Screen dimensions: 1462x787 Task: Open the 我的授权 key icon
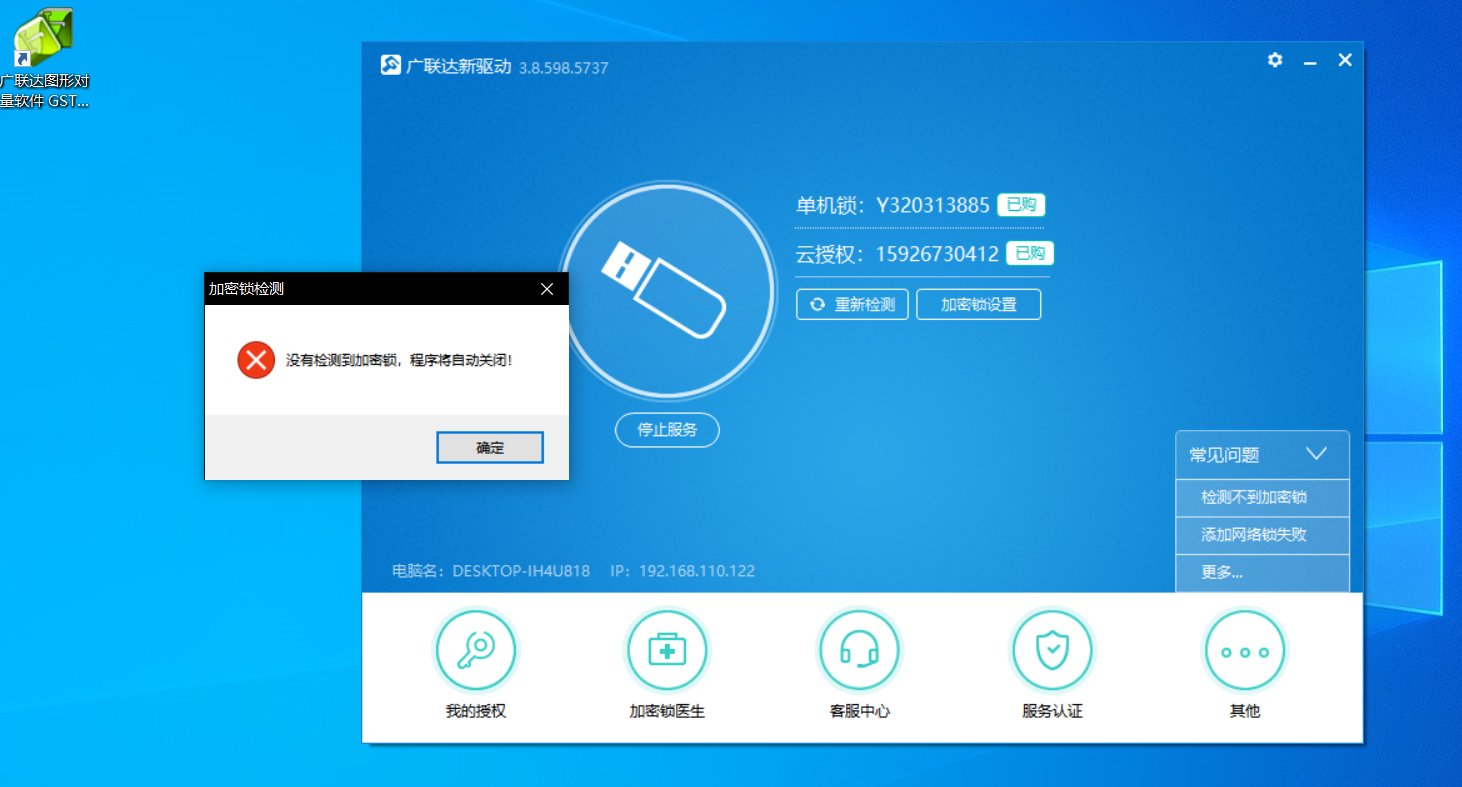[x=475, y=651]
